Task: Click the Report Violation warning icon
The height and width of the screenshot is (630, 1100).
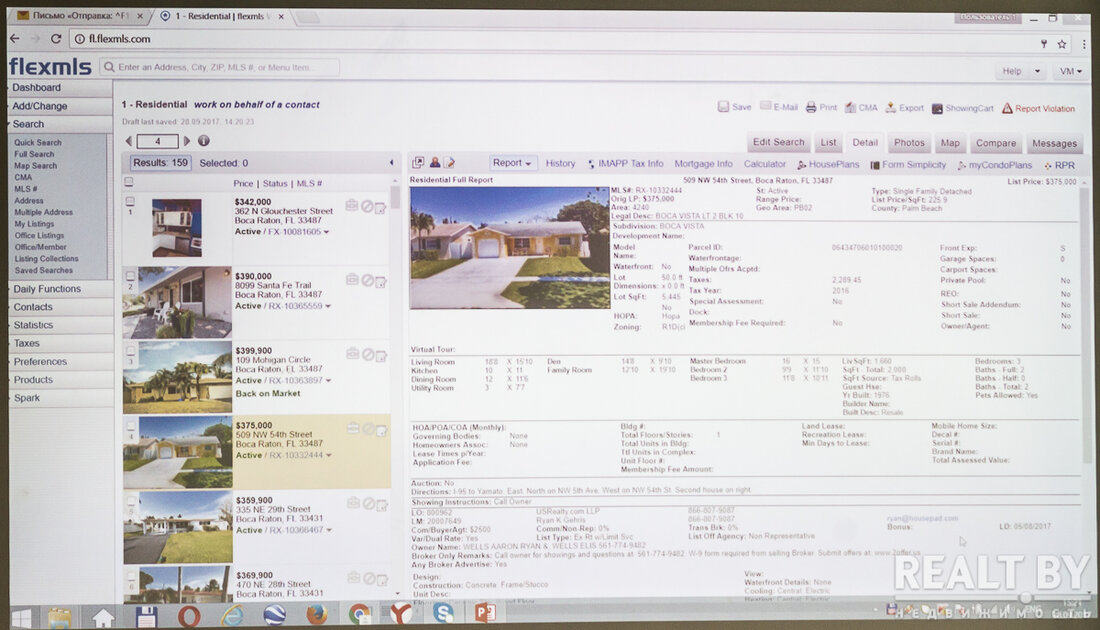Action: coord(1006,108)
